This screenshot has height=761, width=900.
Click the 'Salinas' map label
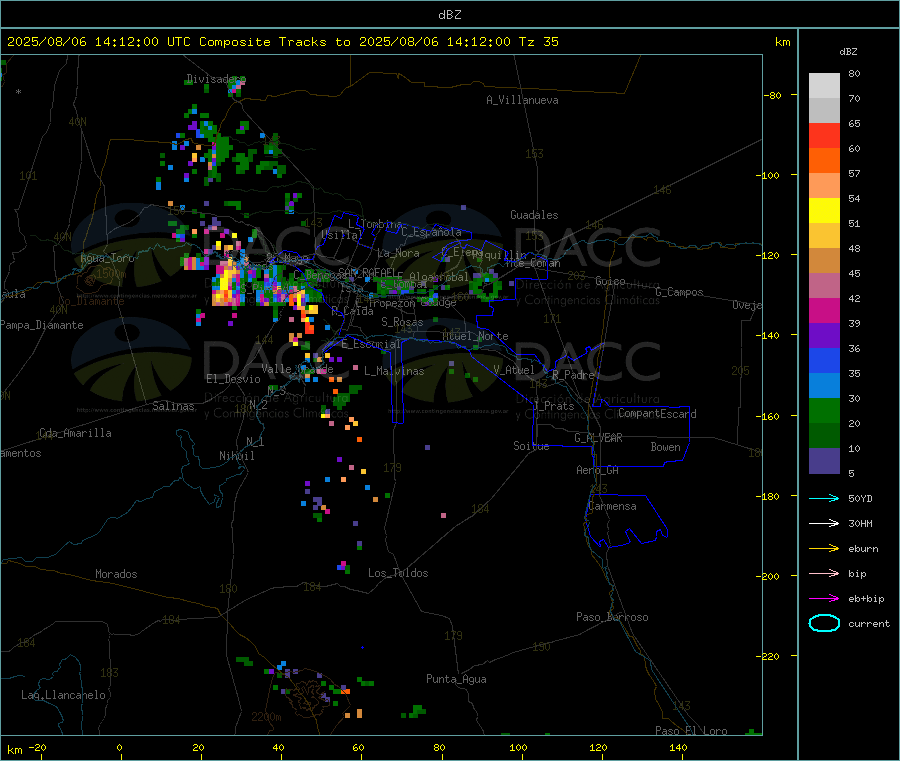[x=173, y=406]
